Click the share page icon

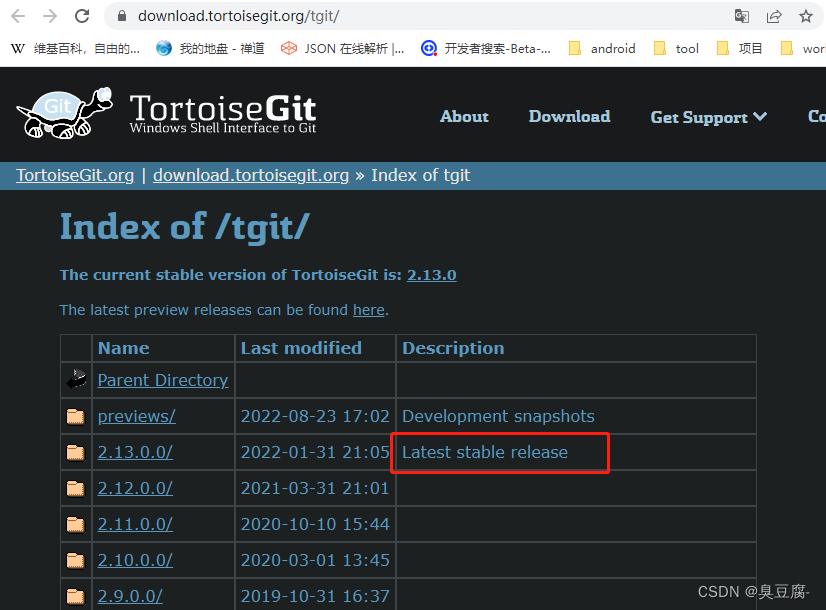pyautogui.click(x=774, y=16)
